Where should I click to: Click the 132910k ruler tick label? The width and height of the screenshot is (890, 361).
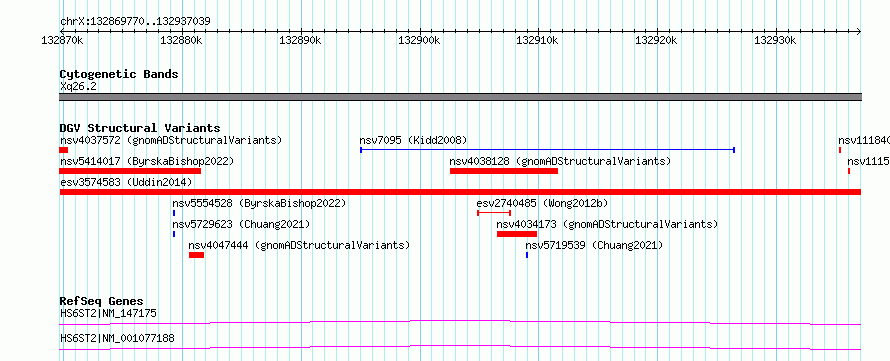(538, 40)
